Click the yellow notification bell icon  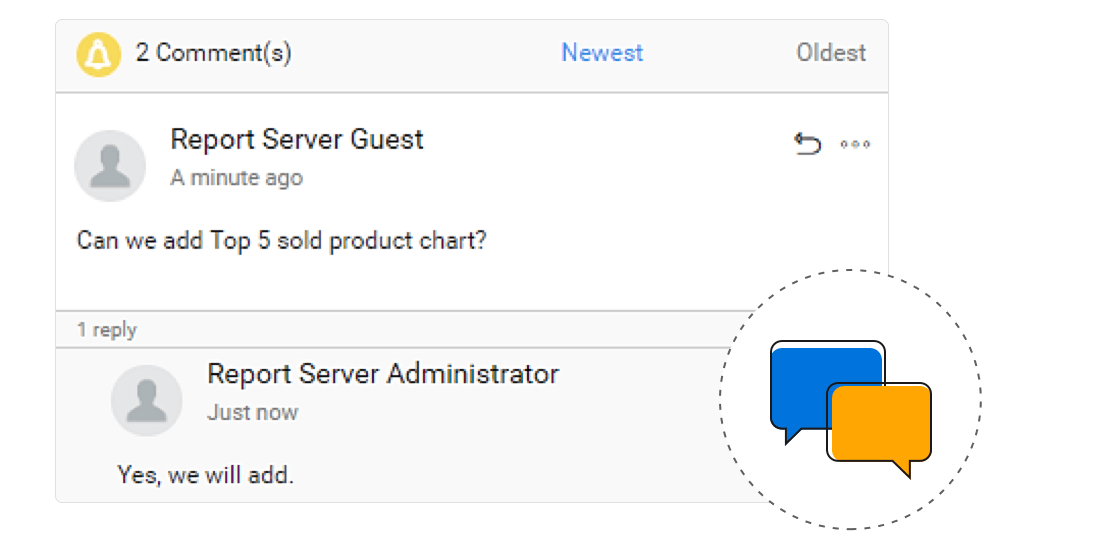coord(98,54)
